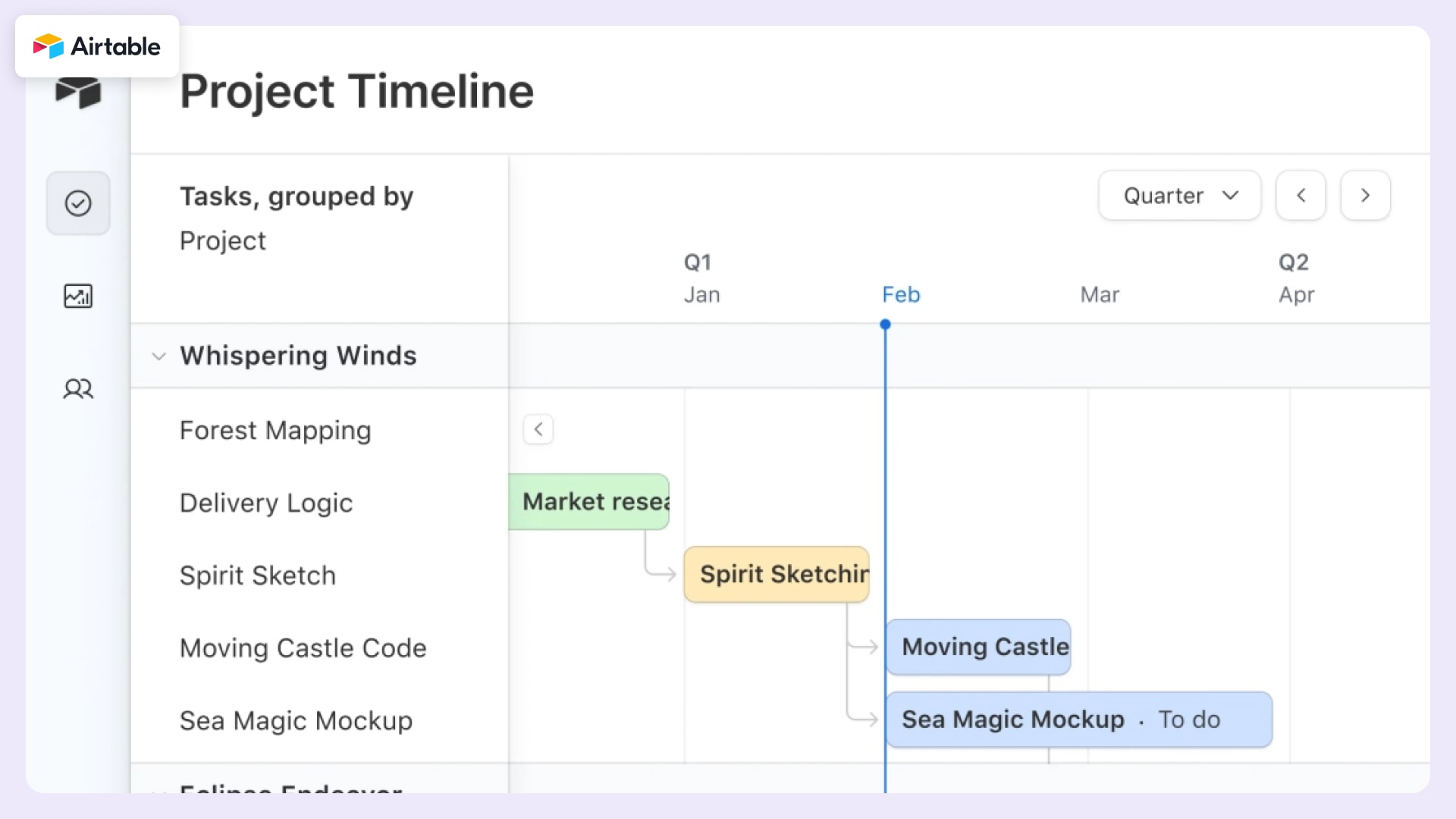Collapse the Whispering Winds group
The height and width of the screenshot is (819, 1456).
pyautogui.click(x=158, y=356)
